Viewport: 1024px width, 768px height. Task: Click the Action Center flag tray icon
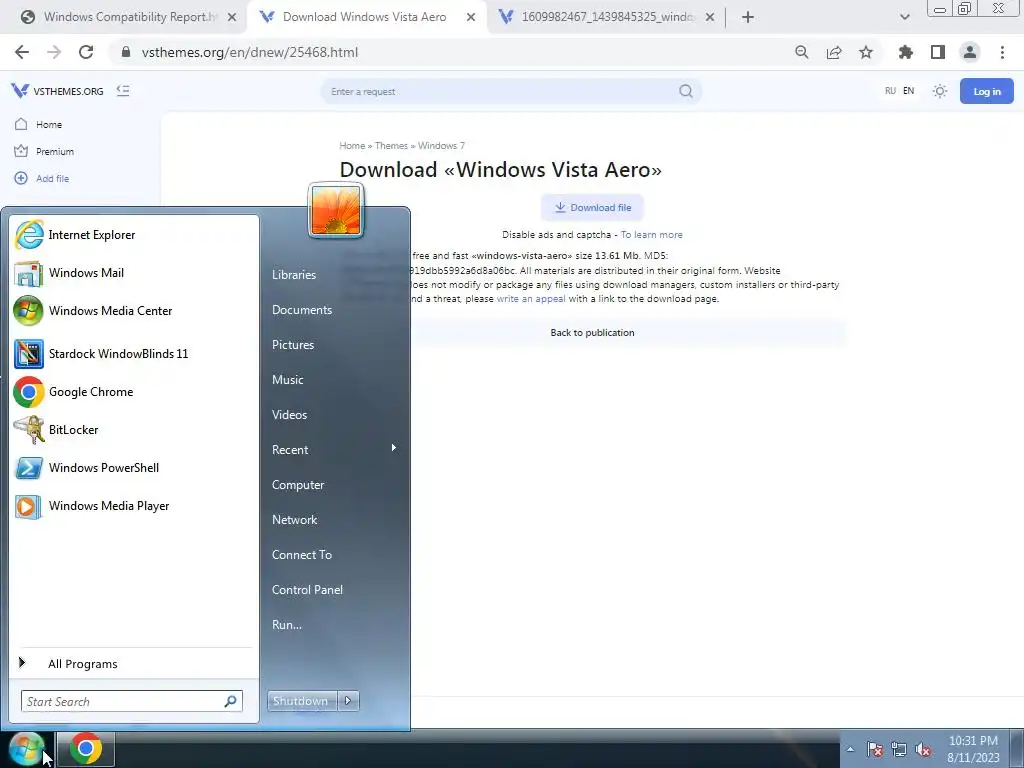[x=875, y=749]
